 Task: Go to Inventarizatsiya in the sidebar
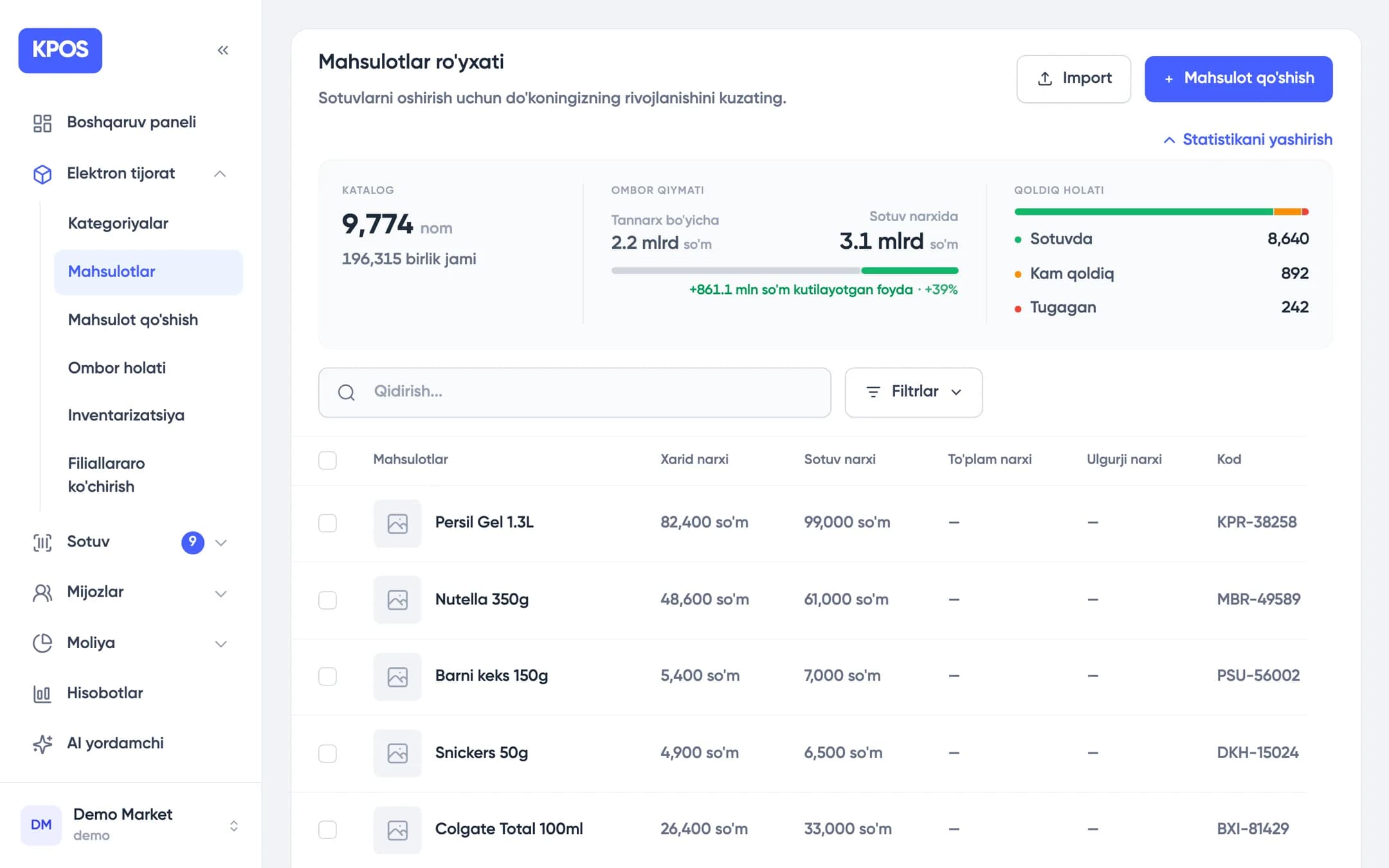(x=126, y=415)
